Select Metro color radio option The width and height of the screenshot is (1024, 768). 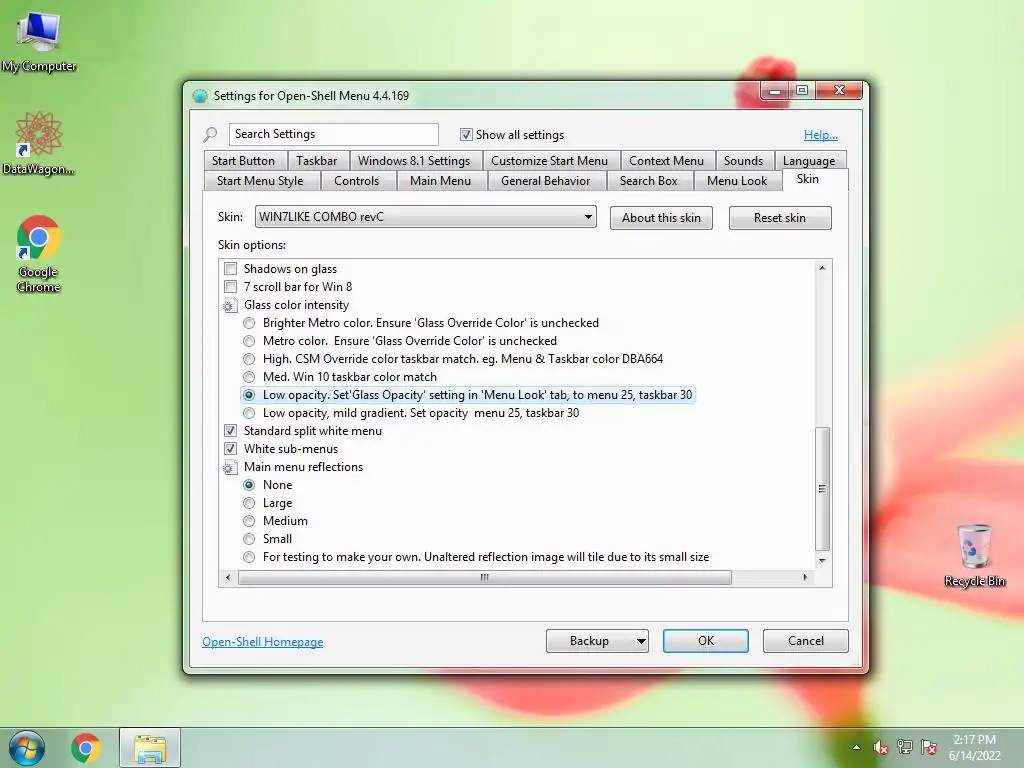[249, 341]
